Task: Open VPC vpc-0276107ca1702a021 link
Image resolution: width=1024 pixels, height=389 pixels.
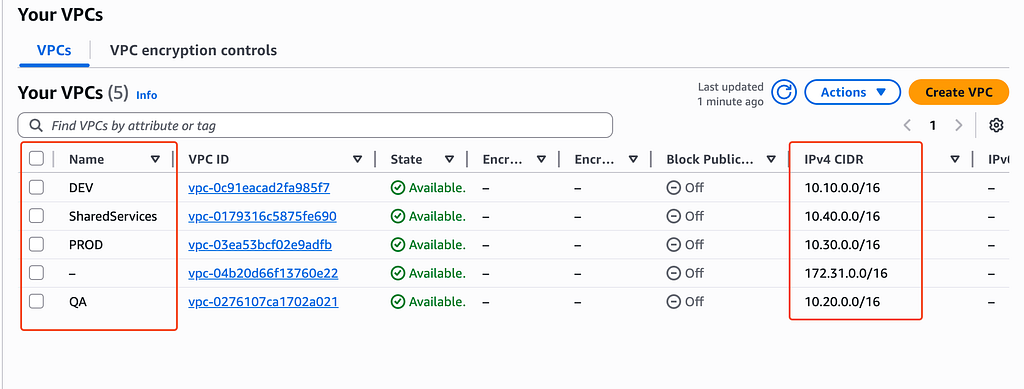Action: (x=263, y=302)
